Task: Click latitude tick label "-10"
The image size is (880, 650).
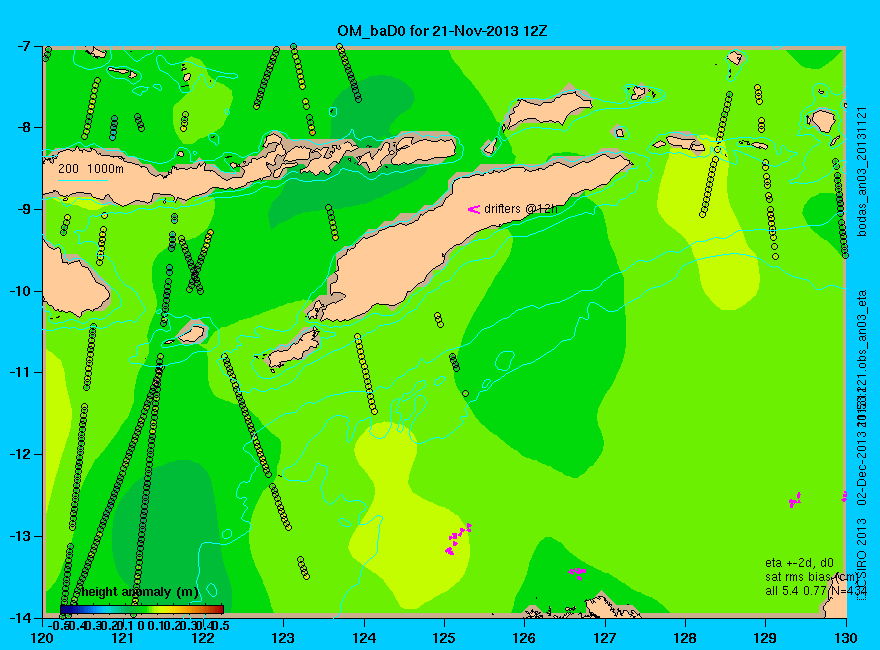Action: (x=20, y=291)
